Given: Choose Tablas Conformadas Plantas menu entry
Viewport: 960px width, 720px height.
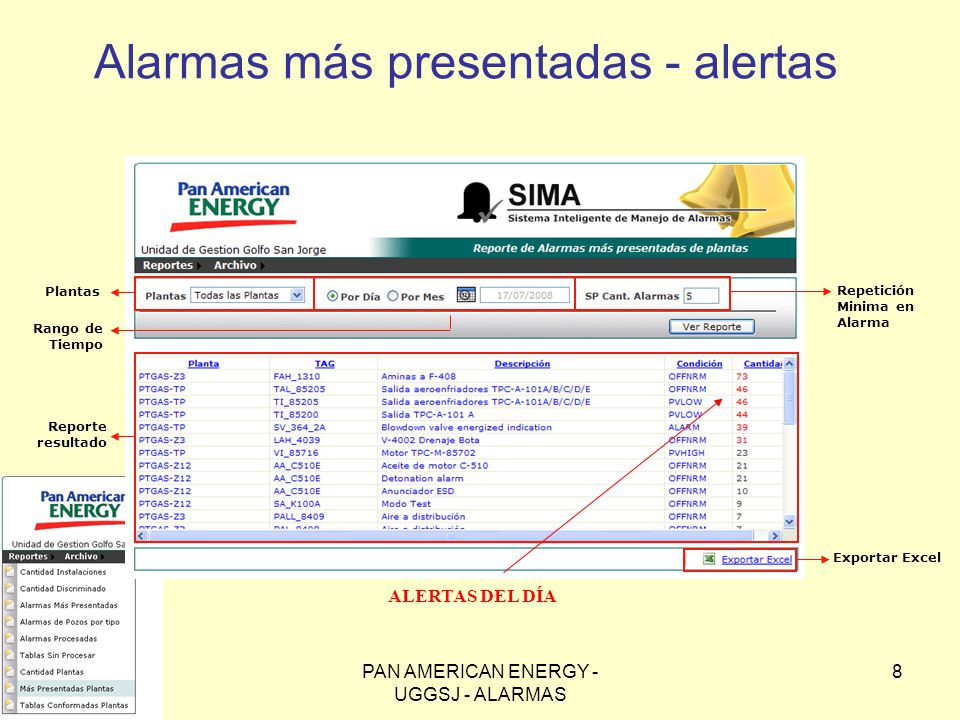Looking at the screenshot, I should 74,705.
